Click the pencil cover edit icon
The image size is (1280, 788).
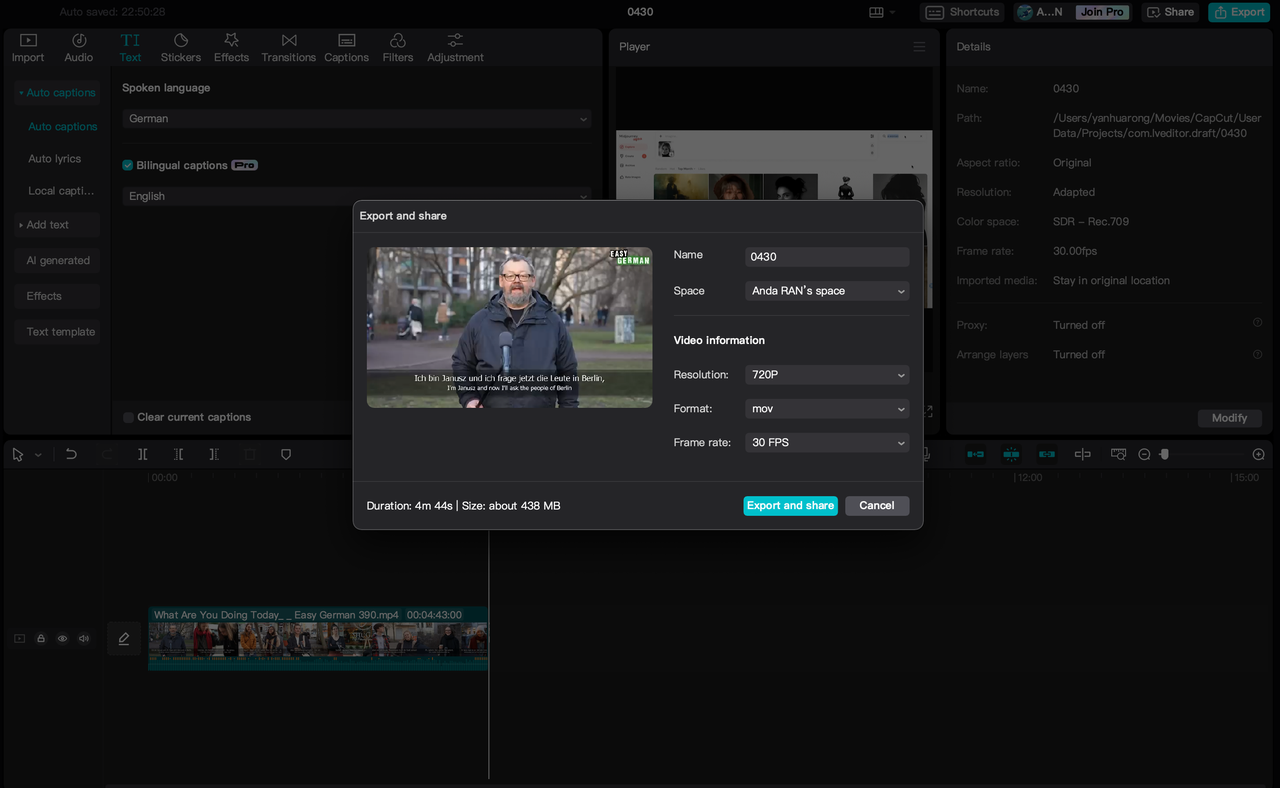point(124,638)
